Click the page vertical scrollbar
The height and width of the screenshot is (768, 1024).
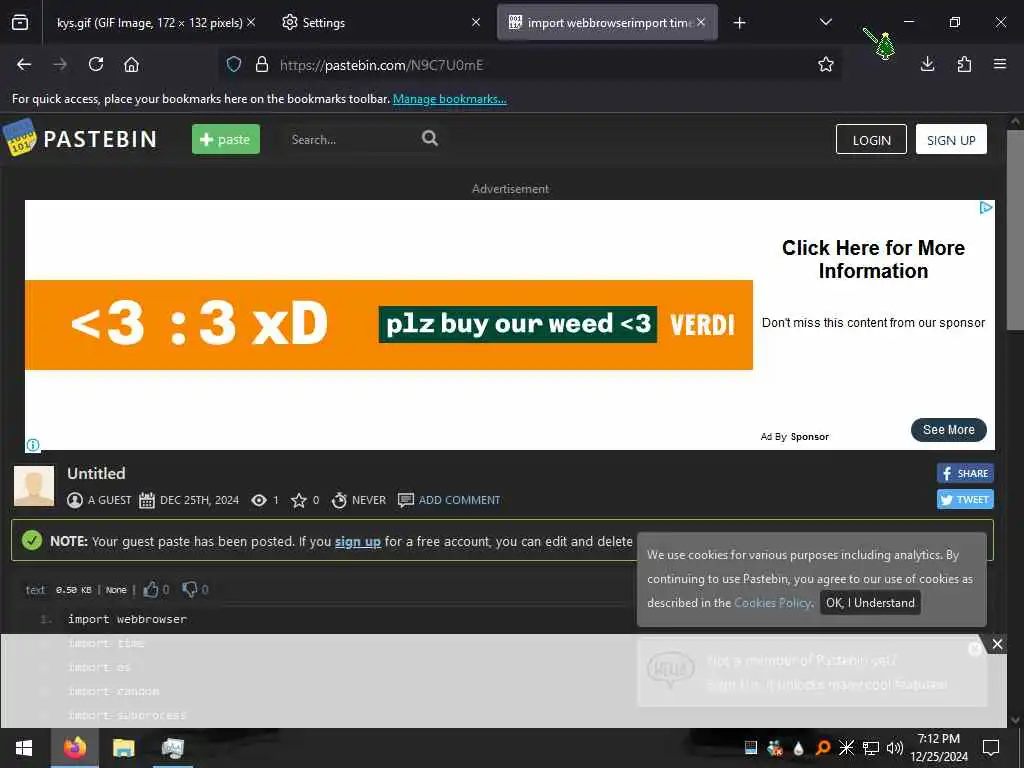(1015, 230)
